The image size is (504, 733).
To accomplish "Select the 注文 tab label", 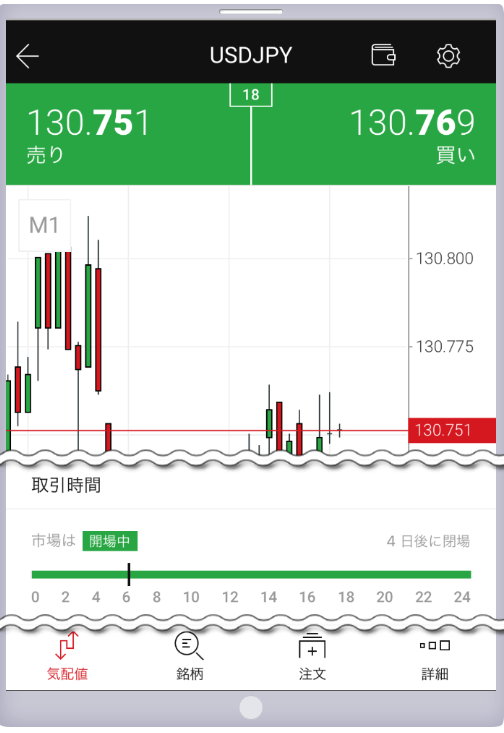I will (x=312, y=674).
